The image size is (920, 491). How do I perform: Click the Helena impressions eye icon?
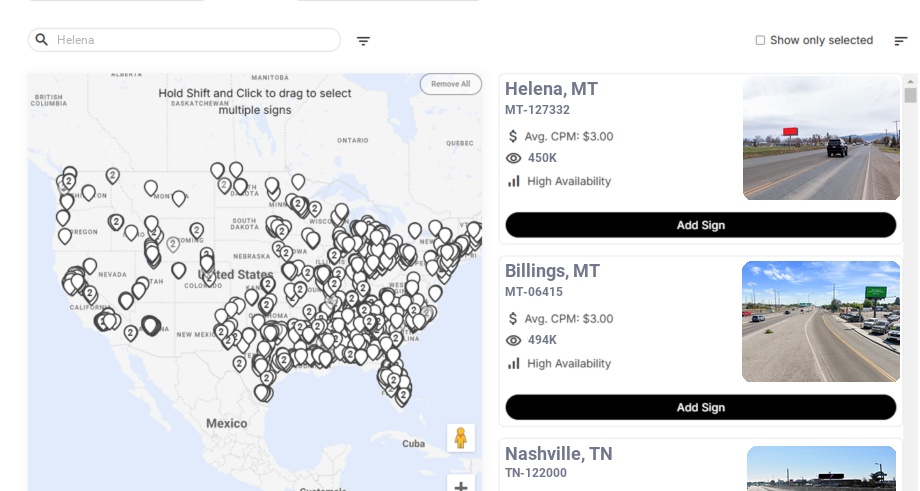514,158
